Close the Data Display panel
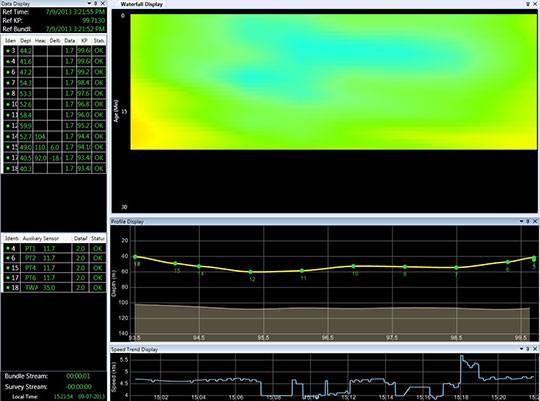This screenshot has width=540, height=401. 103,3
